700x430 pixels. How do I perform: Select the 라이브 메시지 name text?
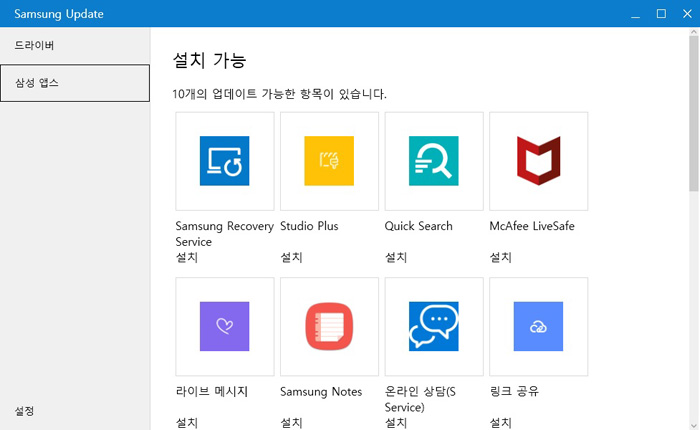pyautogui.click(x=212, y=392)
